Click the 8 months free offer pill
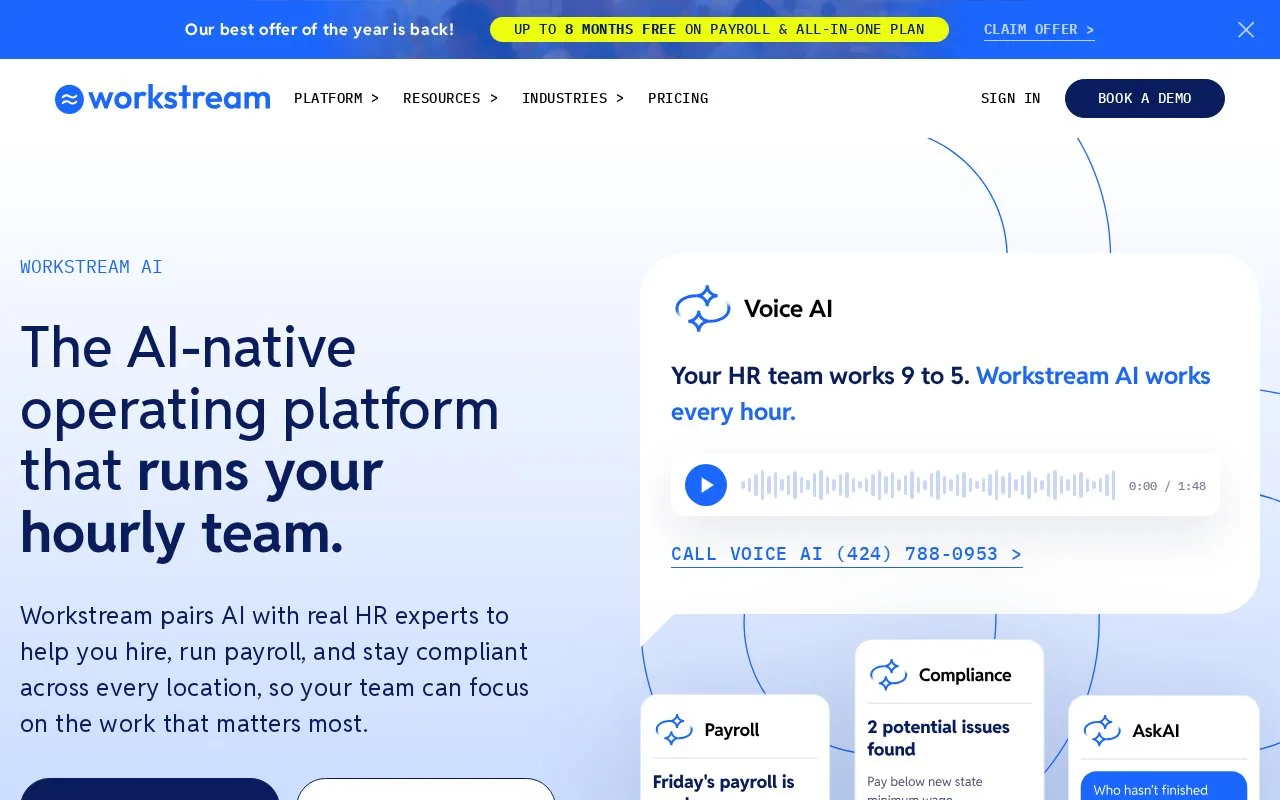Screen dimensions: 1280x800 (x=719, y=29)
